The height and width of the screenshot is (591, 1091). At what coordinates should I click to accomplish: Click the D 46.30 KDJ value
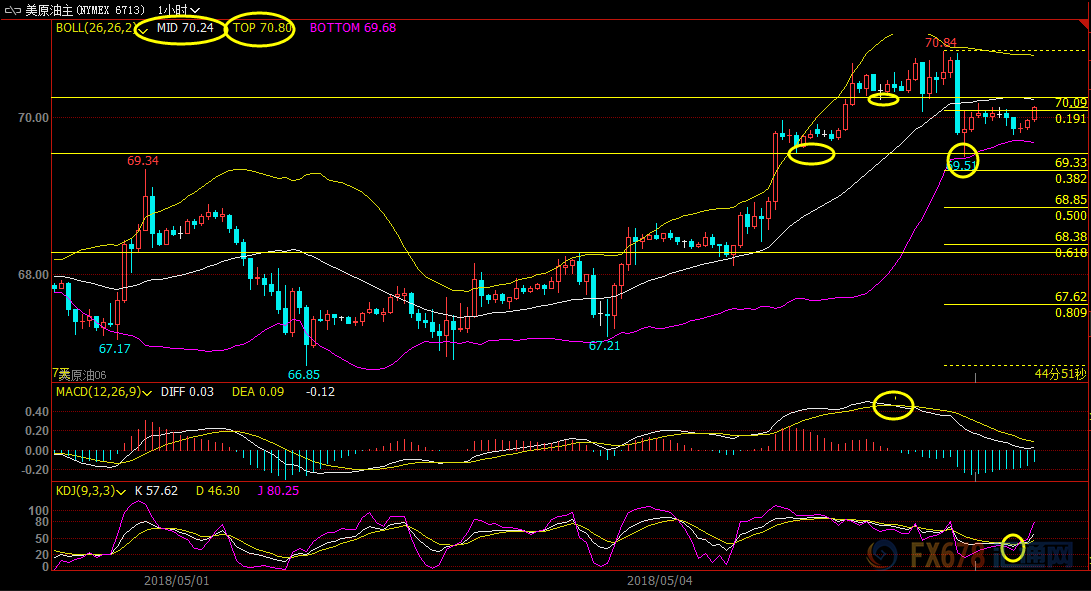point(218,491)
